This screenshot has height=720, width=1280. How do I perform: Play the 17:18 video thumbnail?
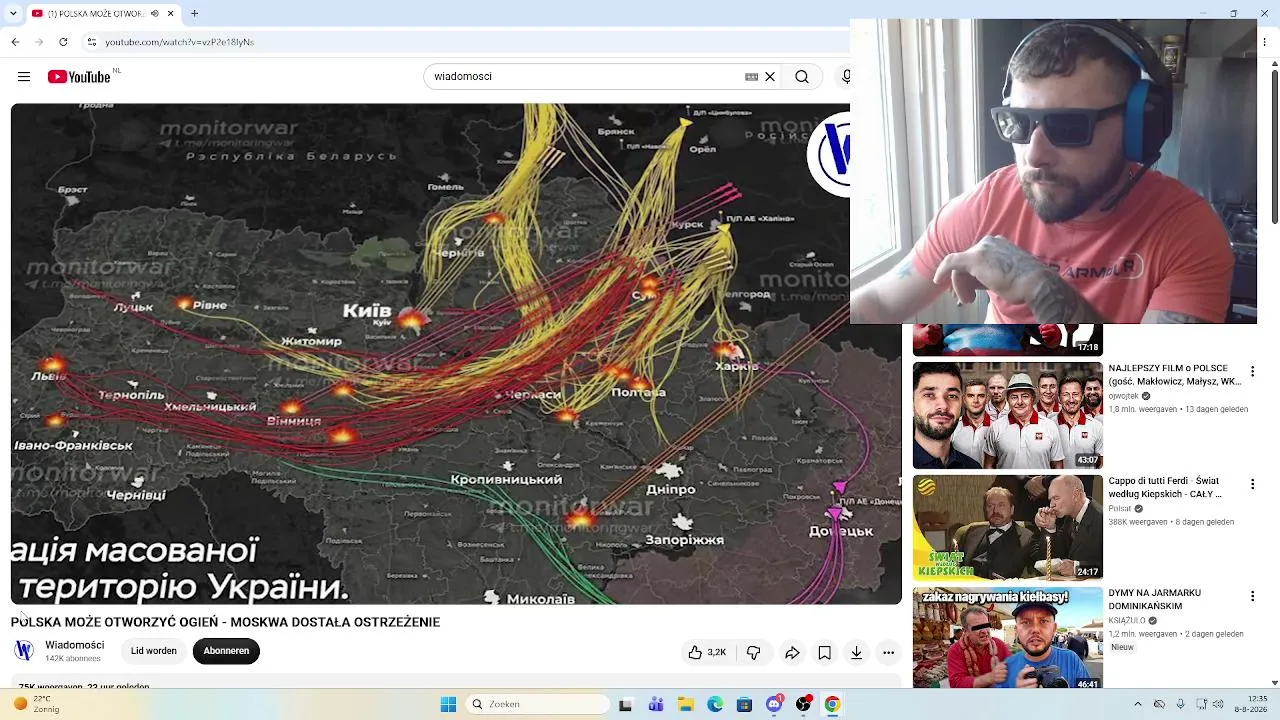pos(1008,340)
